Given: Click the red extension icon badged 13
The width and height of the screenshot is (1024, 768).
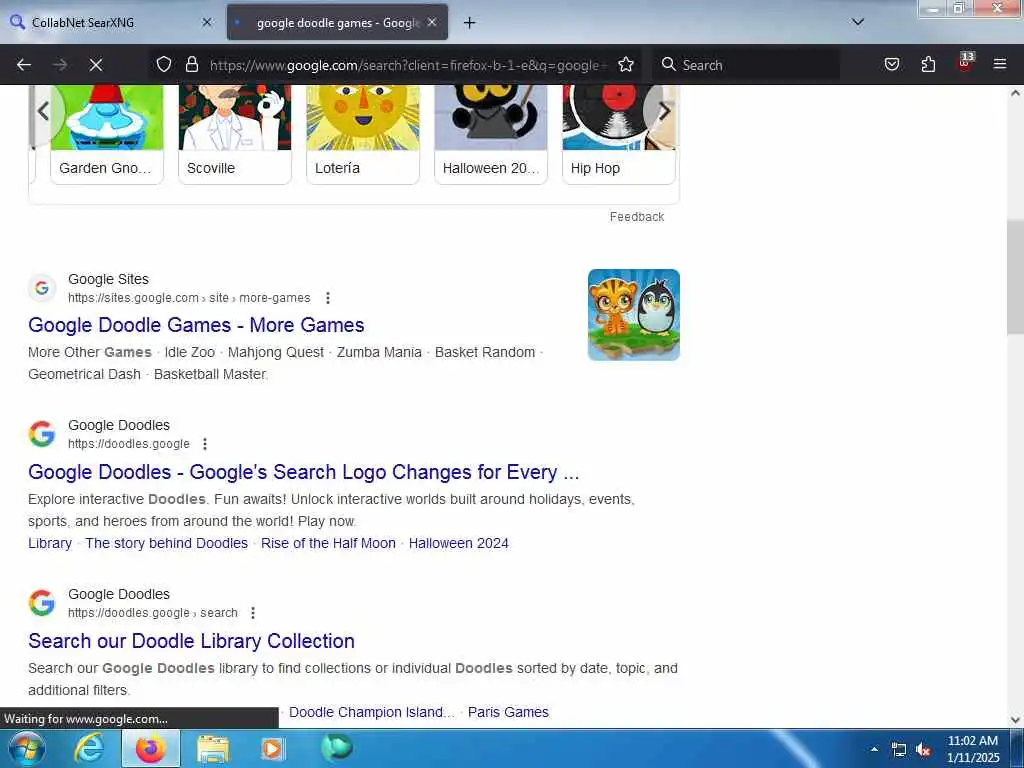Looking at the screenshot, I should [x=965, y=63].
